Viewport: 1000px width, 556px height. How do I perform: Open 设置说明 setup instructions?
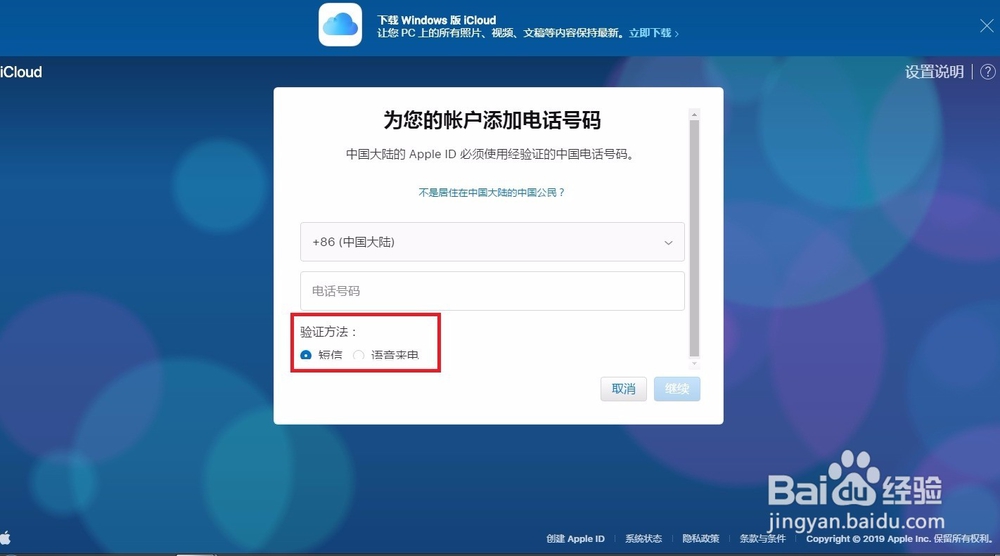[x=934, y=71]
